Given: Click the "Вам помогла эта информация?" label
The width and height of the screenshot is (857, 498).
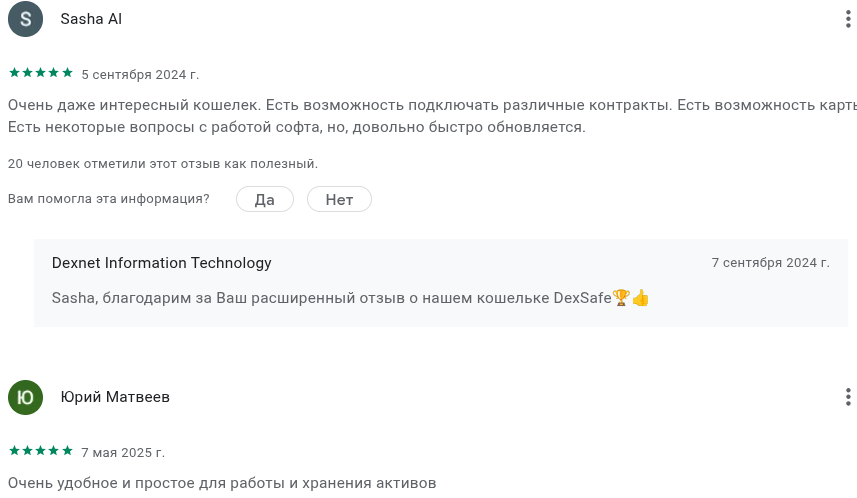Looking at the screenshot, I should coord(109,199).
